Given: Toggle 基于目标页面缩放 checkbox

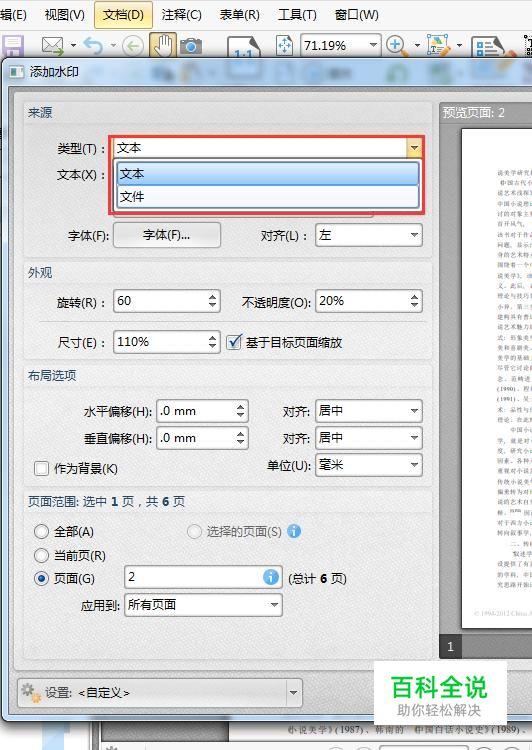Looking at the screenshot, I should 234,342.
